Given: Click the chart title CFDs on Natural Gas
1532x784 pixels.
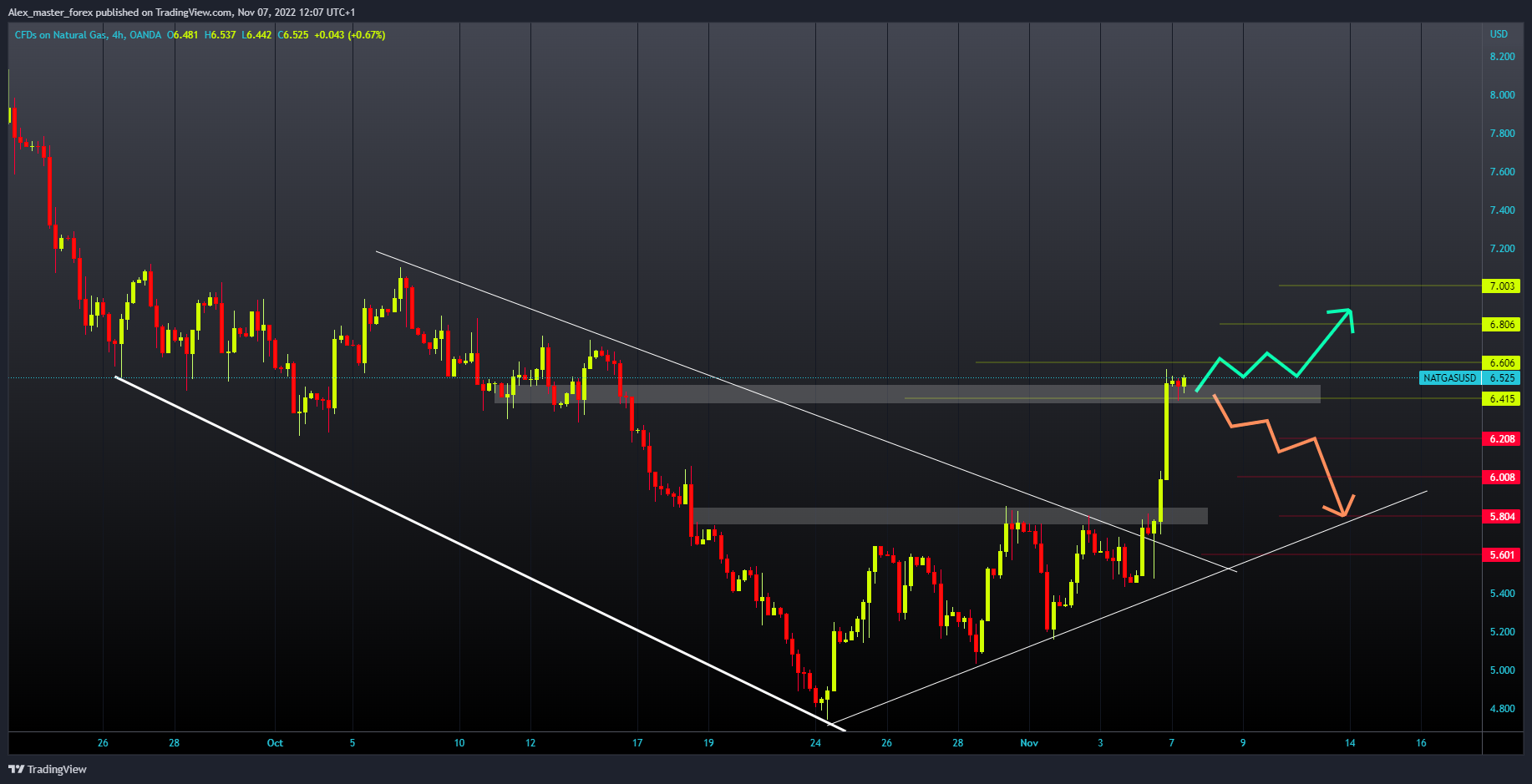Looking at the screenshot, I should click(x=61, y=35).
